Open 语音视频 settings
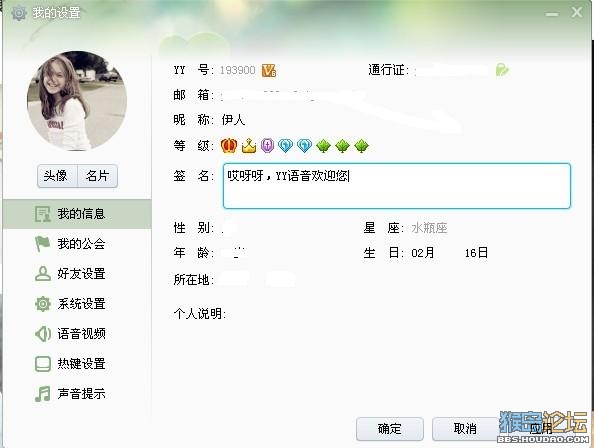 [x=77, y=334]
